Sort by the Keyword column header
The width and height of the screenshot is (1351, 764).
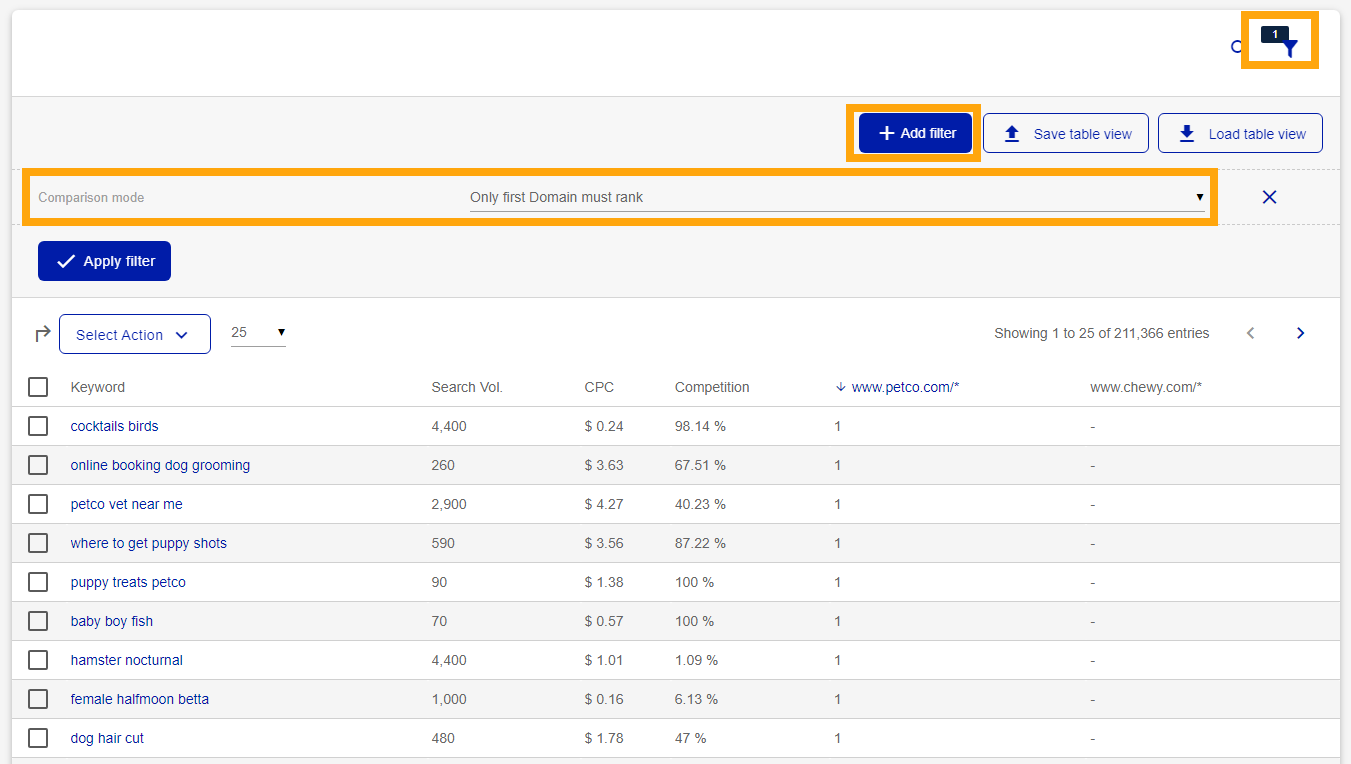pyautogui.click(x=98, y=387)
